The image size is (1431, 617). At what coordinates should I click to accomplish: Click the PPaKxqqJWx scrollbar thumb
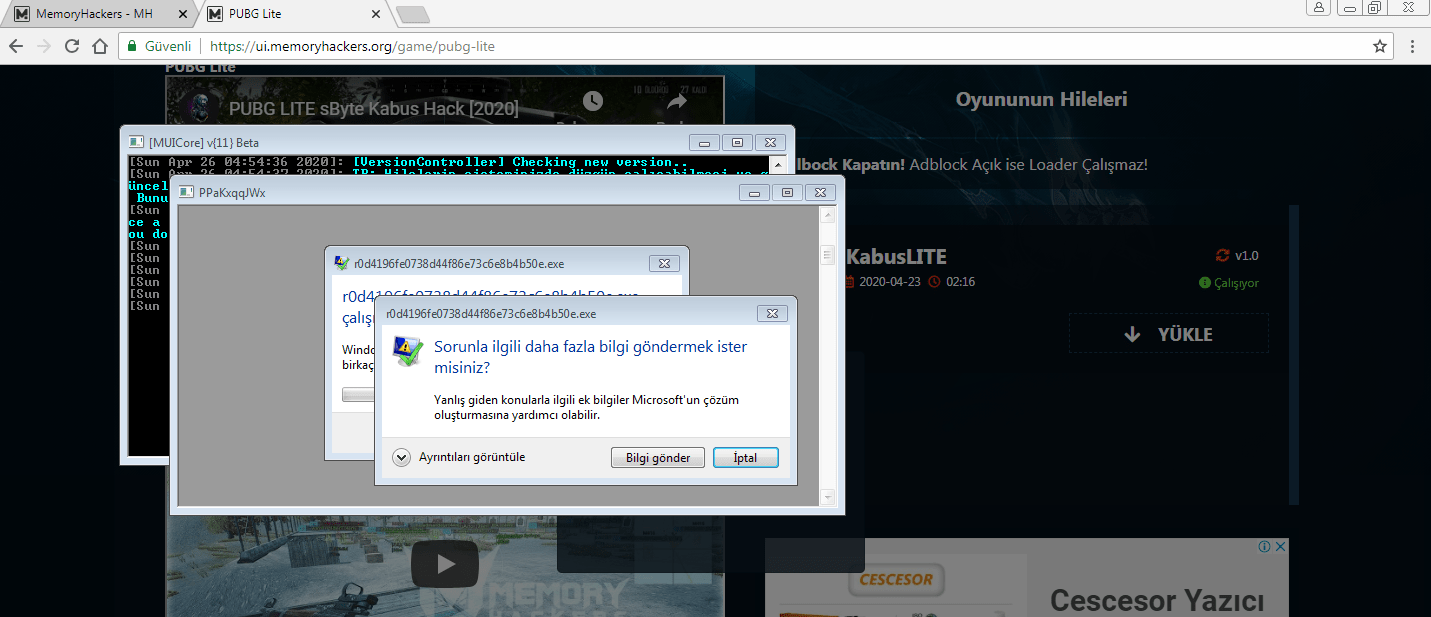pos(827,255)
